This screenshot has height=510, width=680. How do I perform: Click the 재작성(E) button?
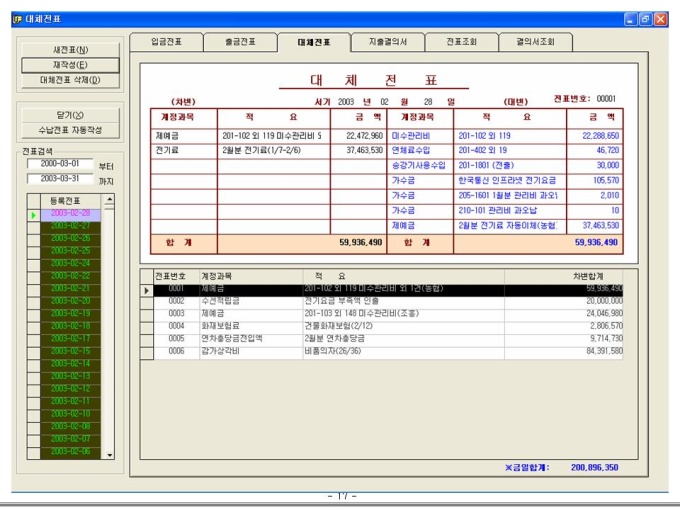tap(70, 65)
